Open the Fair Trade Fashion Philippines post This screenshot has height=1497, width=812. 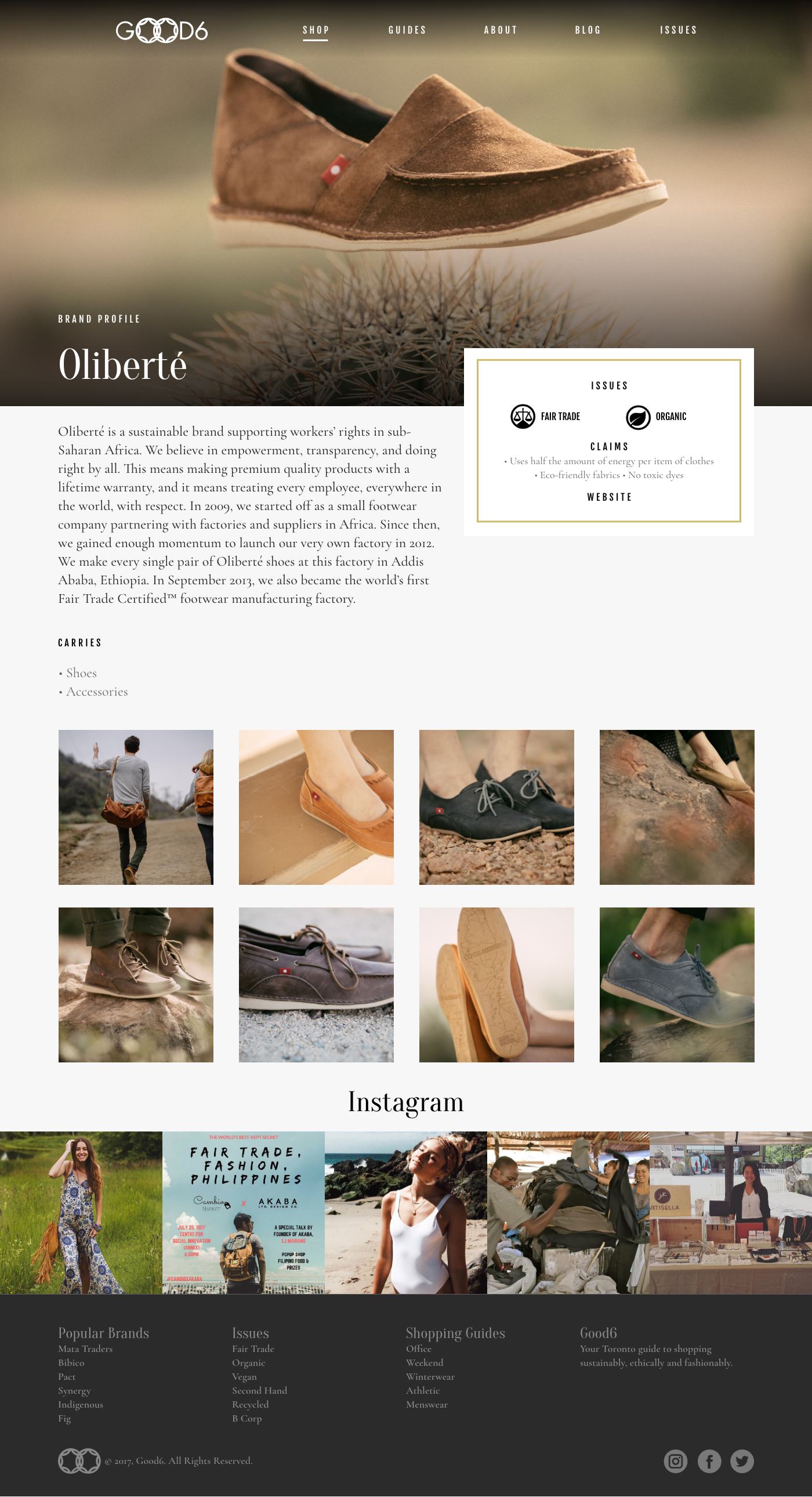(244, 1213)
